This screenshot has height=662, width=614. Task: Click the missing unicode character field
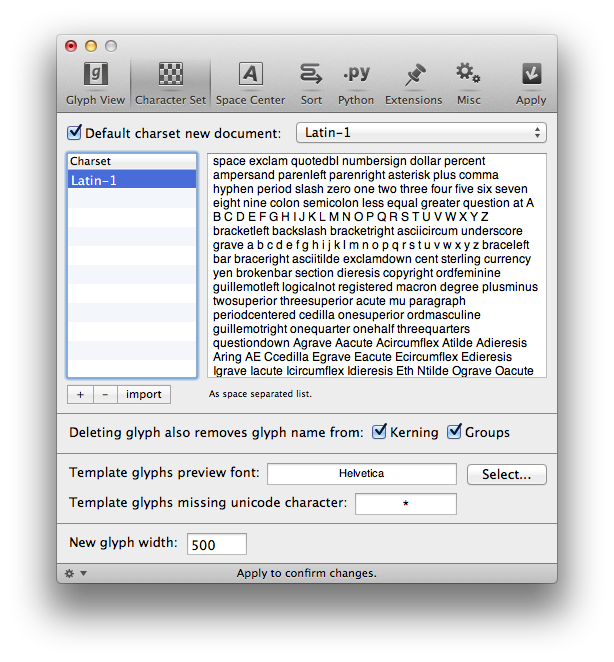tap(406, 504)
